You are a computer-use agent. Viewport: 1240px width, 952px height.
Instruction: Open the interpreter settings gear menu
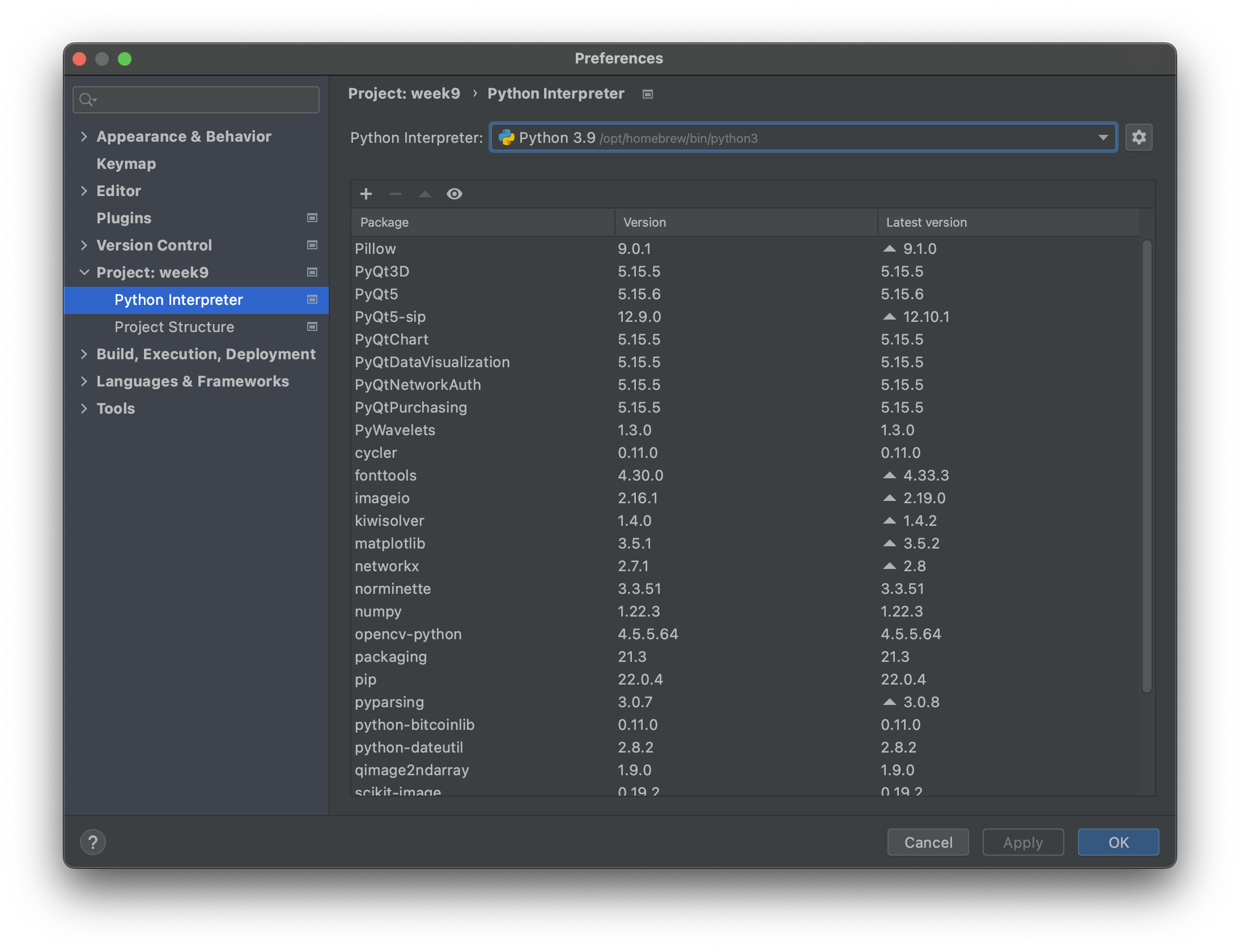click(1139, 137)
